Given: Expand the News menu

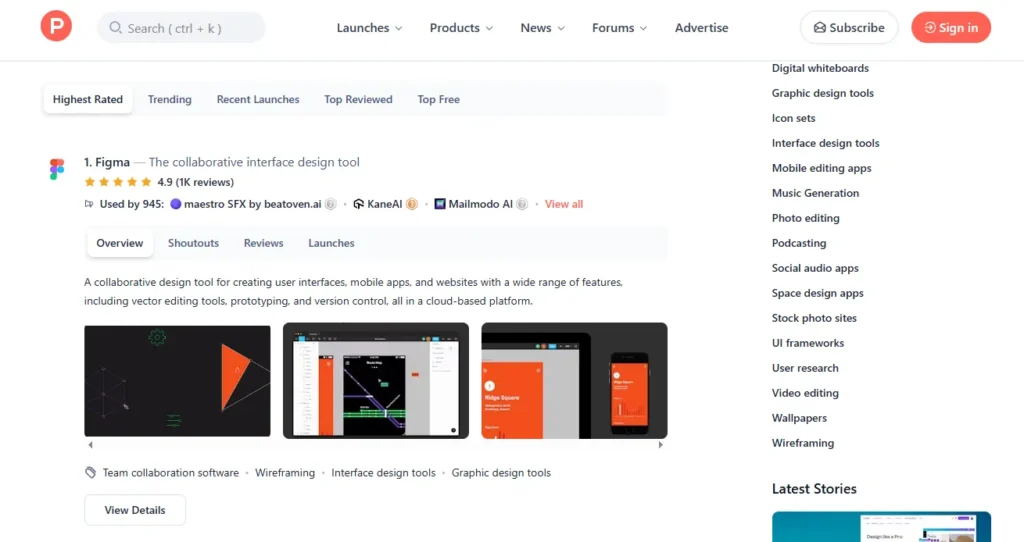Looking at the screenshot, I should point(542,28).
